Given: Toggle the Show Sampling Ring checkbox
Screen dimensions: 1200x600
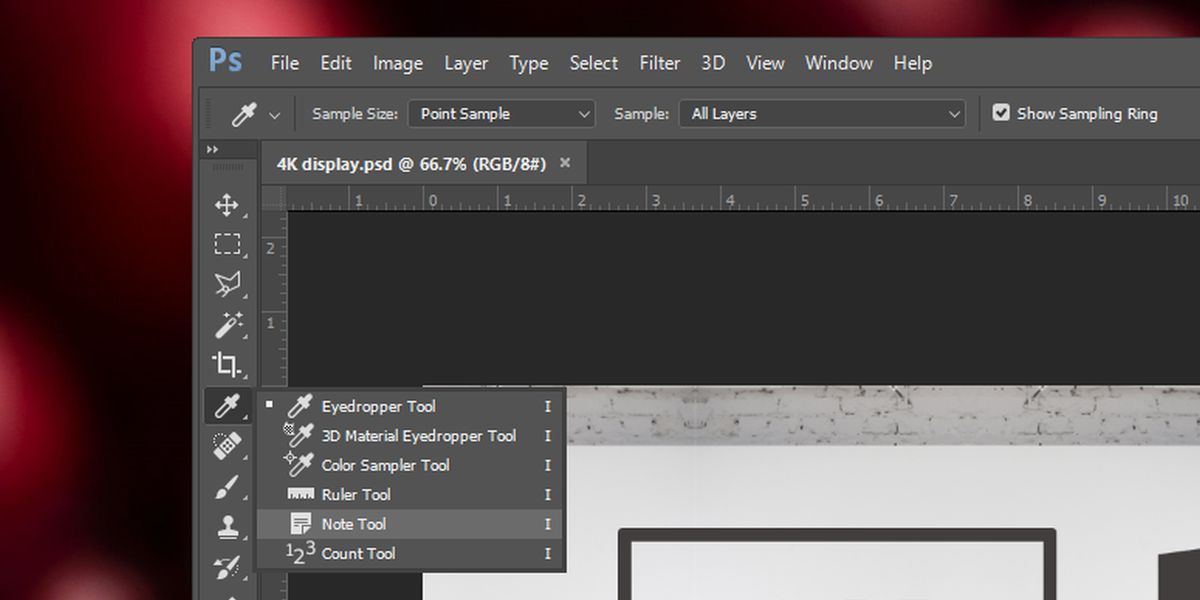Looking at the screenshot, I should (x=1001, y=113).
